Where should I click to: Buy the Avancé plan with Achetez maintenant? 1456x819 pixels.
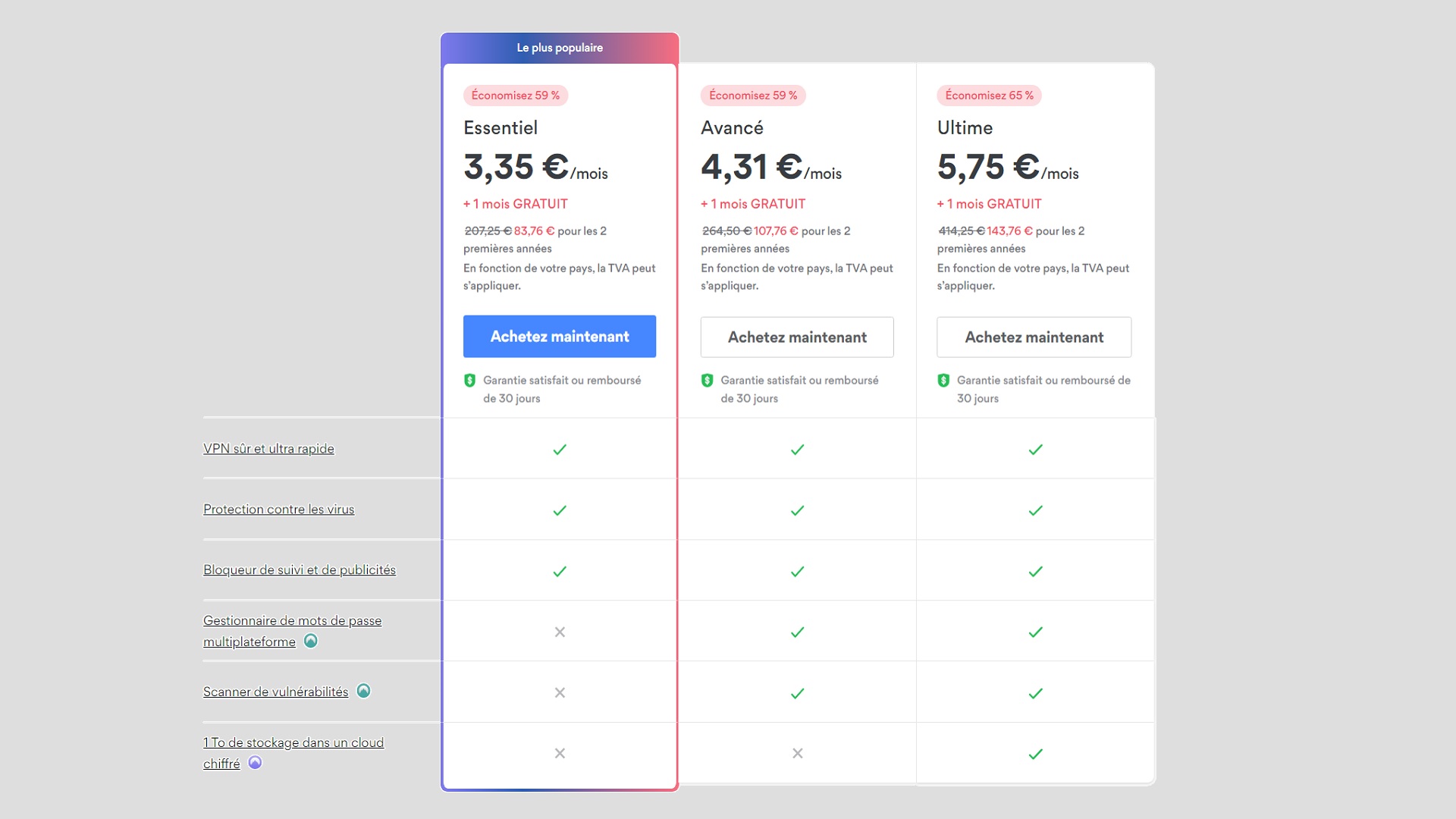pos(797,337)
